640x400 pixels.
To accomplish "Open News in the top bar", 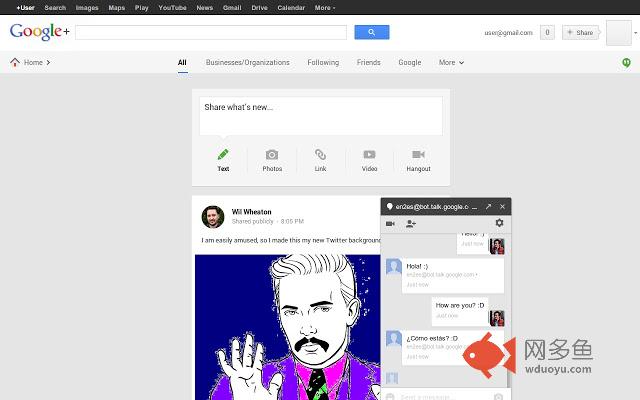I will (x=204, y=8).
